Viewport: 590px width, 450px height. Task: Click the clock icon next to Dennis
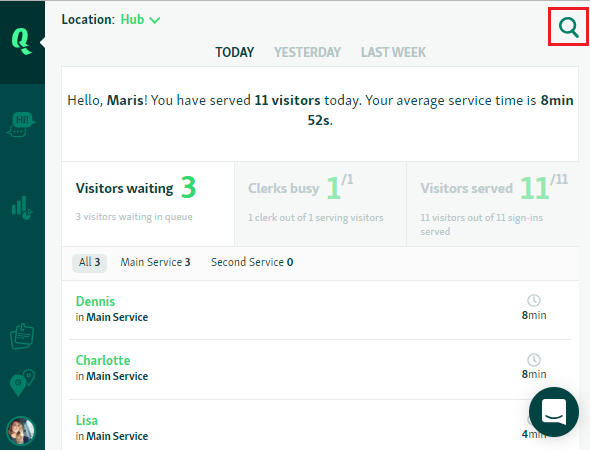coord(534,300)
